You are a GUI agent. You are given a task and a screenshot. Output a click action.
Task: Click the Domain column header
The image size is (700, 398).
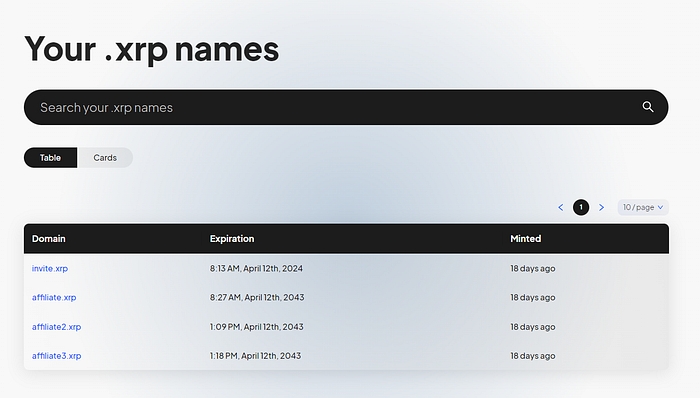point(49,239)
